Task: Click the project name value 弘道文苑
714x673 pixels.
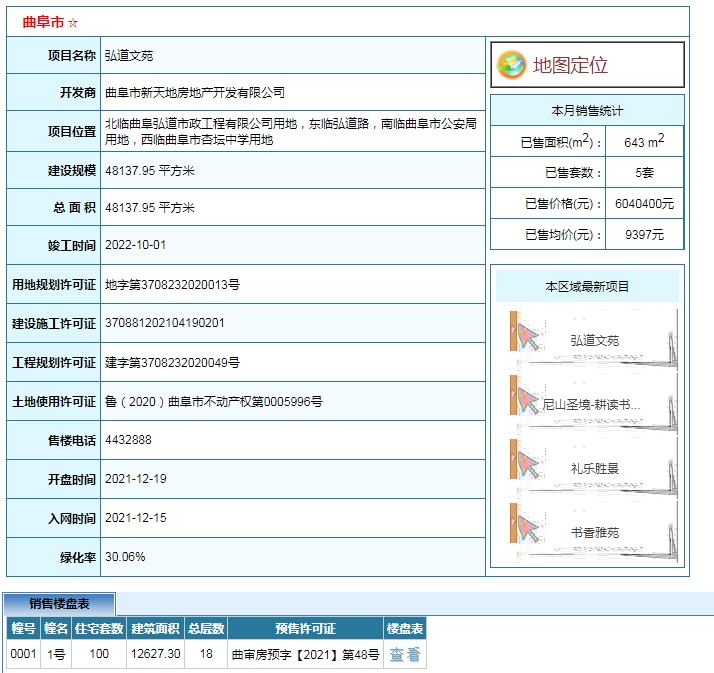Action: point(129,56)
